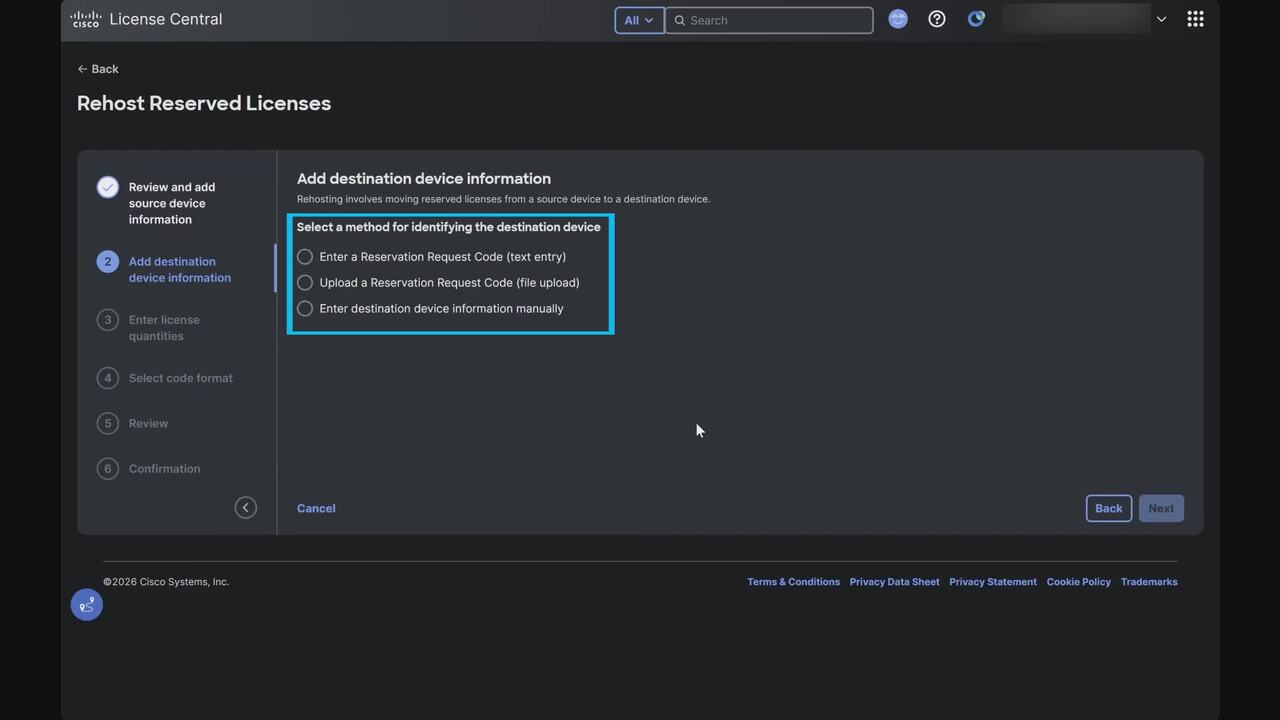Image resolution: width=1280 pixels, height=720 pixels.
Task: Click the Search input field
Action: coord(776,20)
